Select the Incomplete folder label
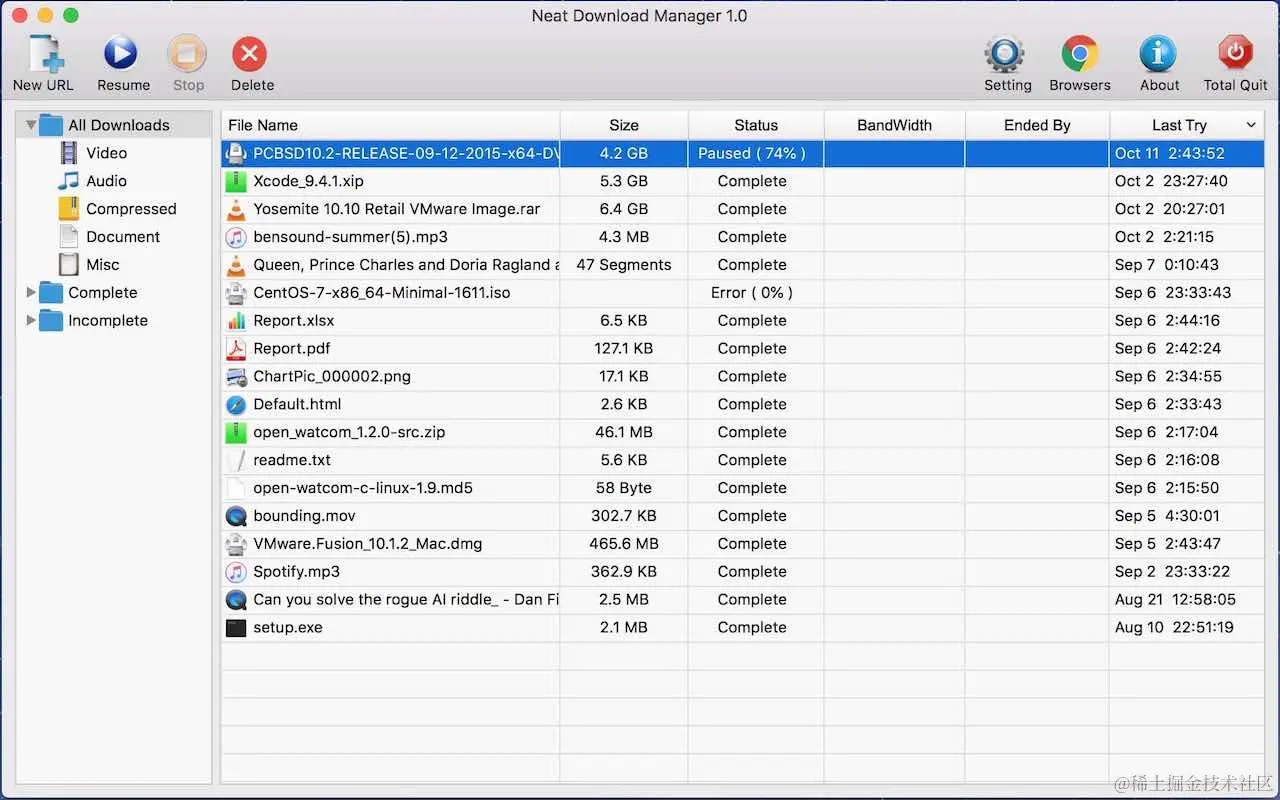This screenshot has height=800, width=1280. [x=108, y=321]
